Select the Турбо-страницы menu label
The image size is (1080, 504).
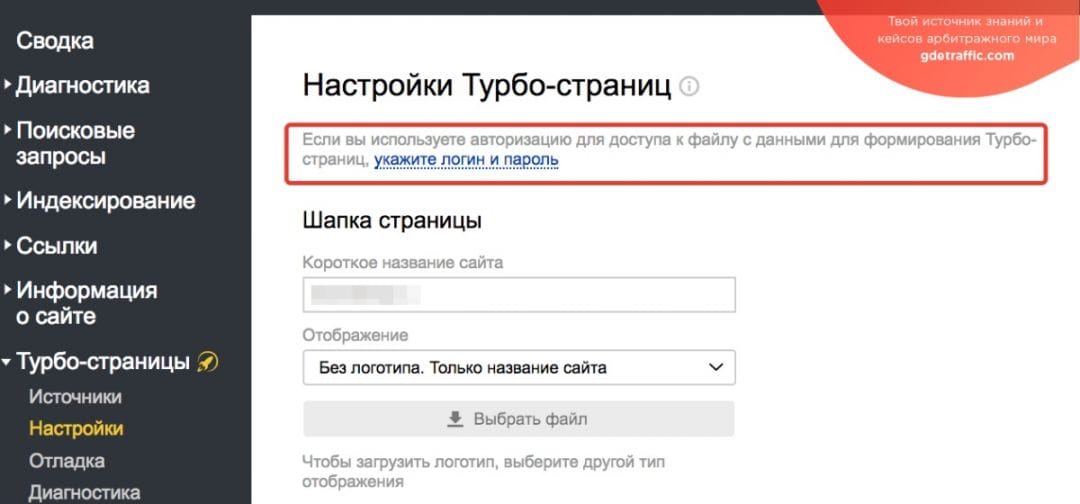click(103, 361)
